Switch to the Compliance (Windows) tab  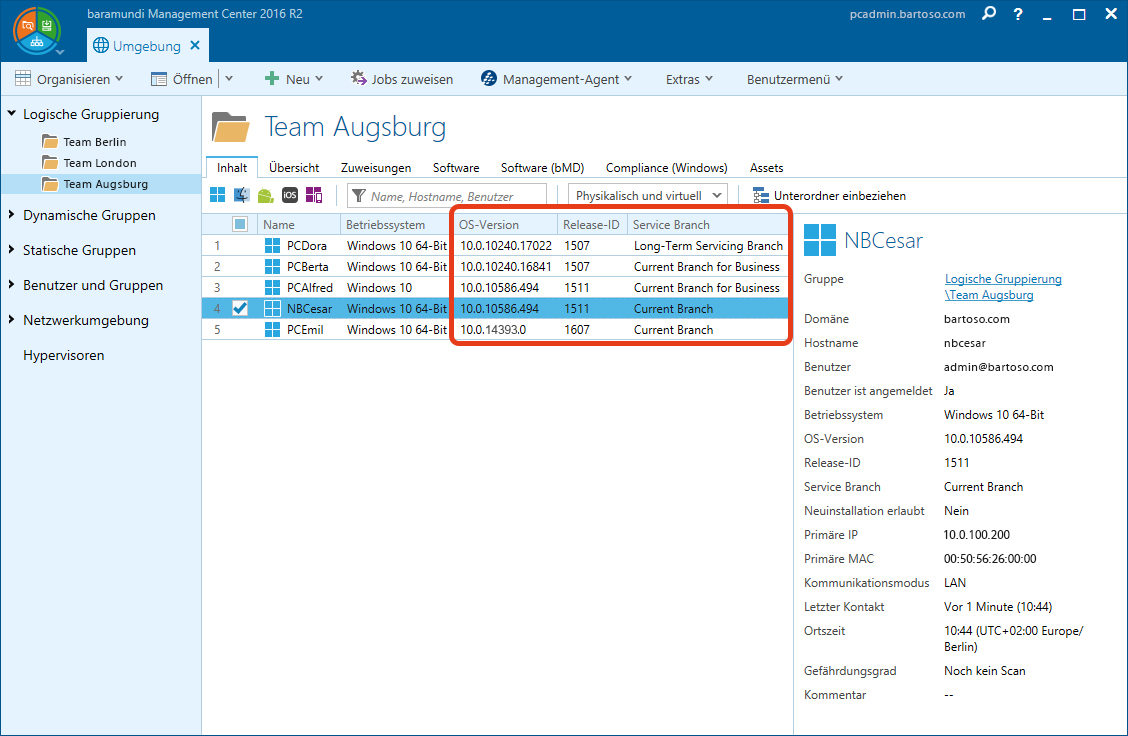coord(667,168)
